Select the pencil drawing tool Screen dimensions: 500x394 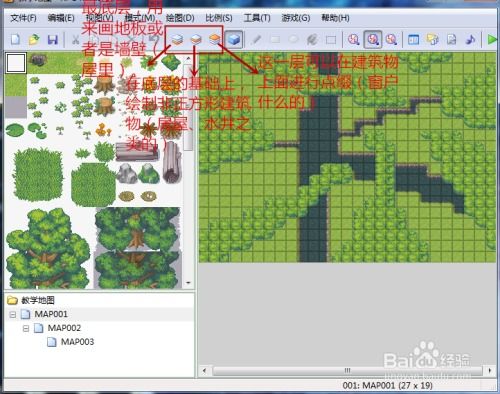256,40
